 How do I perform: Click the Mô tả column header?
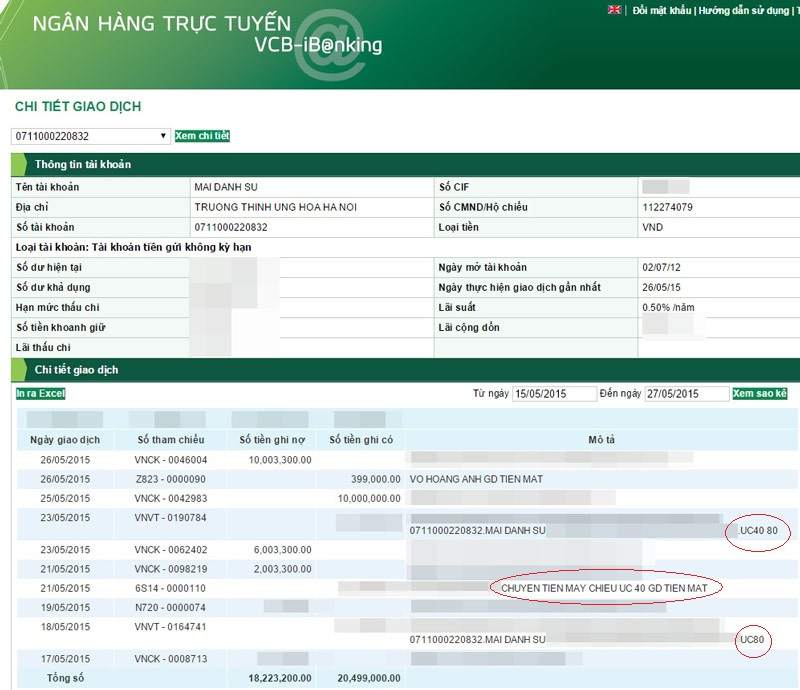(x=602, y=440)
